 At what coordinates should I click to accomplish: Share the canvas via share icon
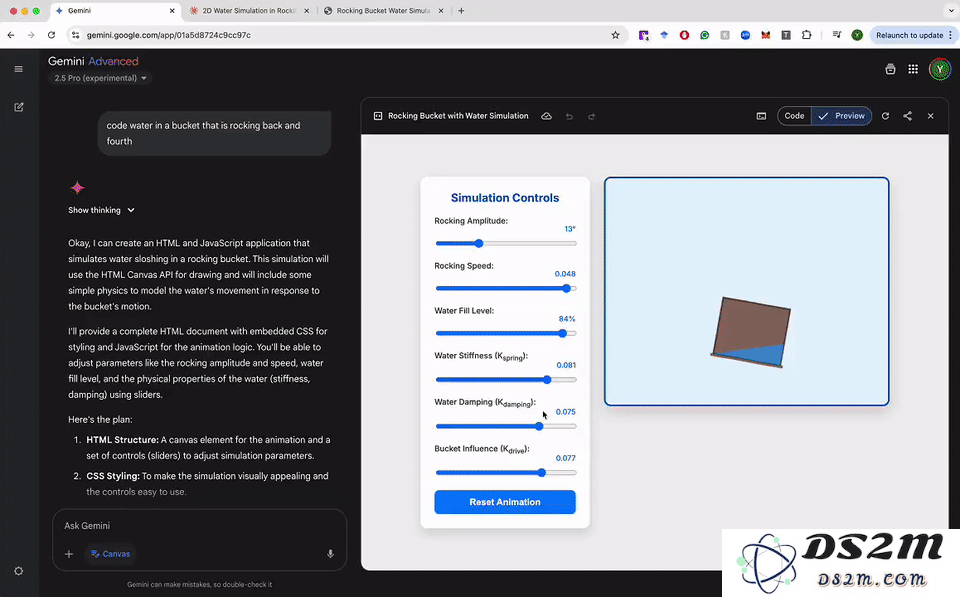click(x=907, y=116)
